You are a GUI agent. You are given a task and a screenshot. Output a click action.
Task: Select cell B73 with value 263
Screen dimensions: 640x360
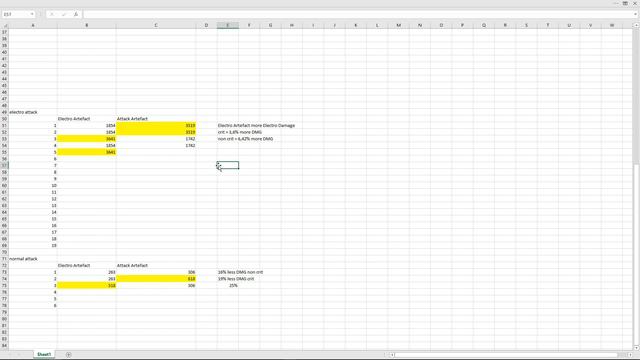tap(87, 272)
